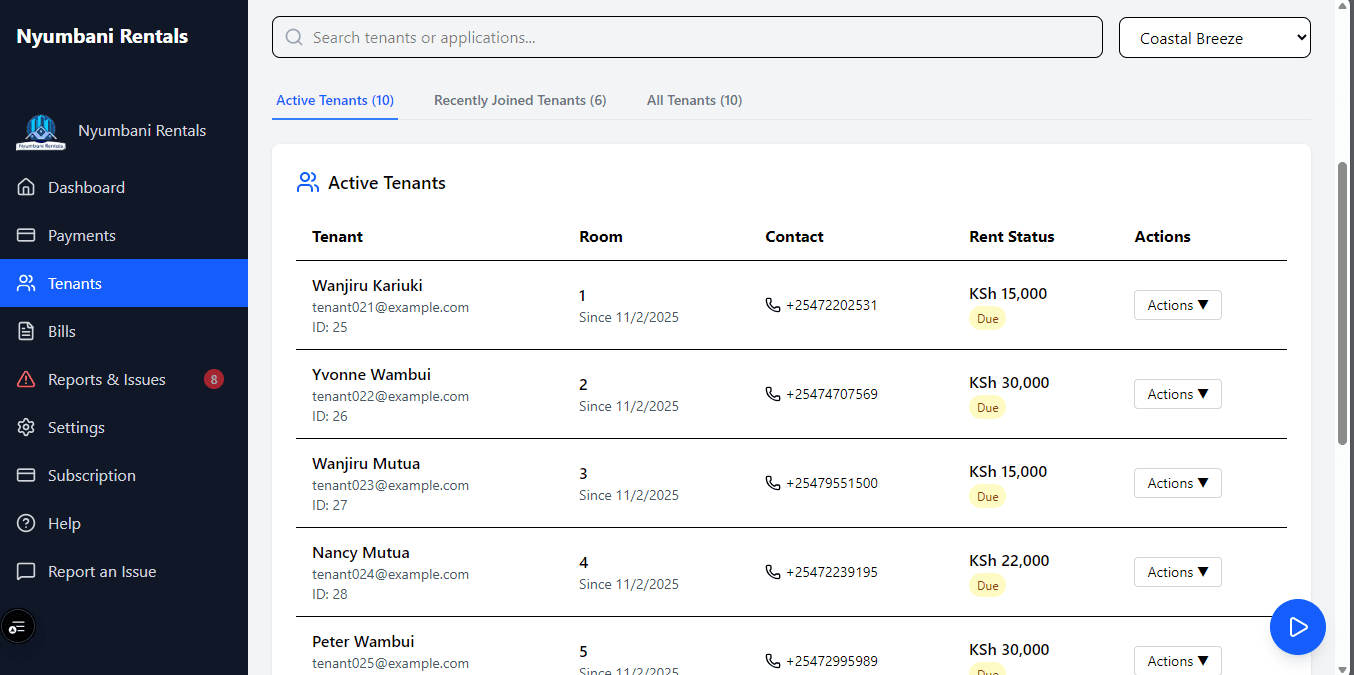The image size is (1354, 675).
Task: Click the Nyumbani Rentals logo icon in sidebar
Action: [x=40, y=130]
